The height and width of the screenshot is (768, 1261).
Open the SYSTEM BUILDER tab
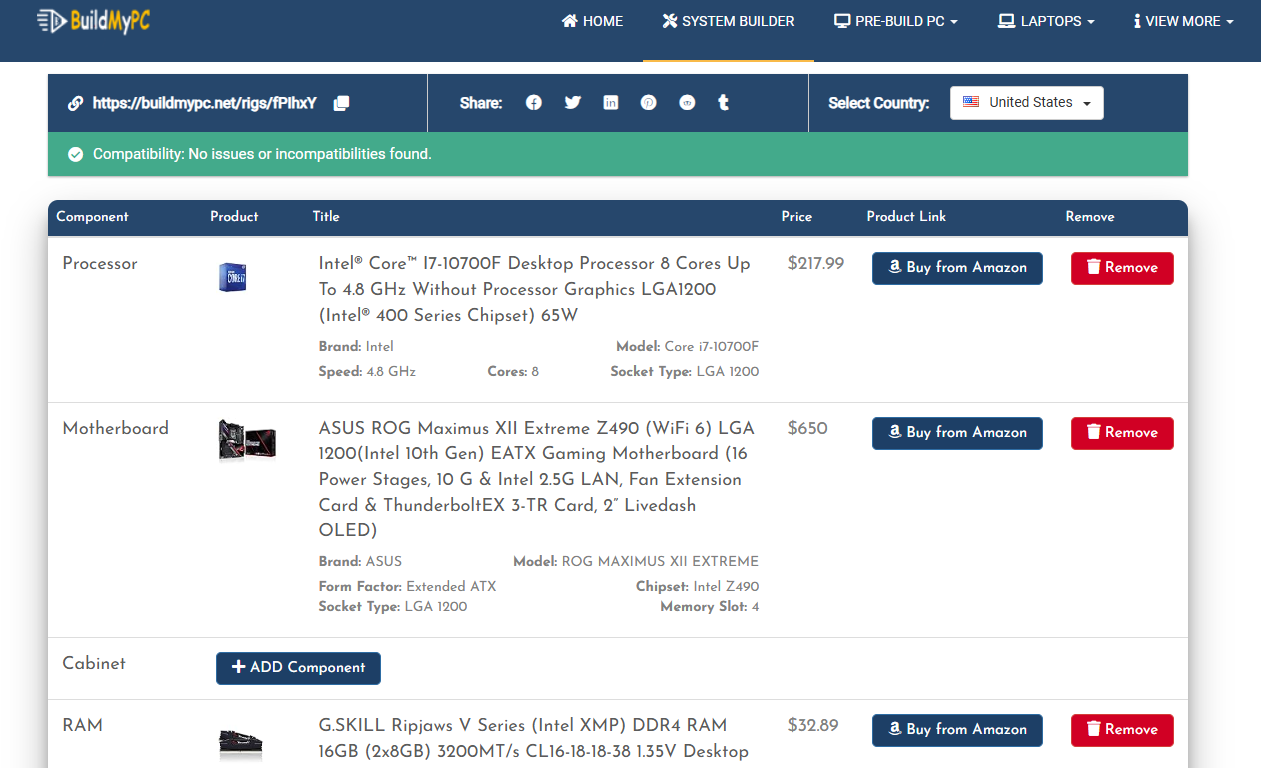[x=728, y=21]
